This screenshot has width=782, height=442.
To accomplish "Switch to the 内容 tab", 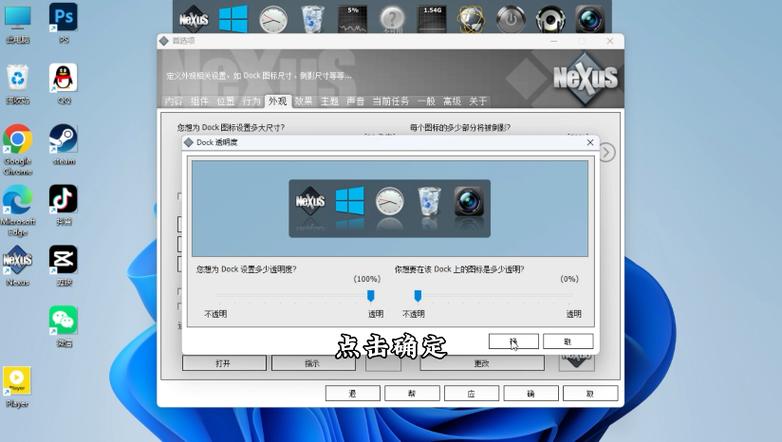I will [x=173, y=101].
